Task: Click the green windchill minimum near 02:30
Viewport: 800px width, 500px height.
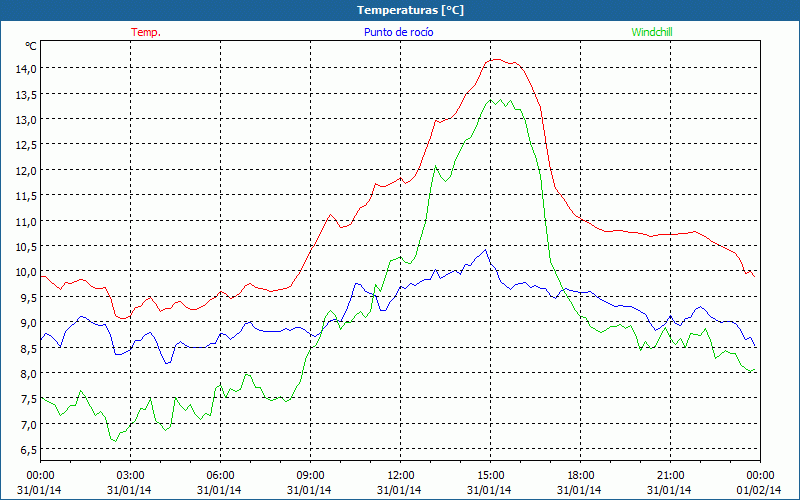Action: [x=115, y=441]
